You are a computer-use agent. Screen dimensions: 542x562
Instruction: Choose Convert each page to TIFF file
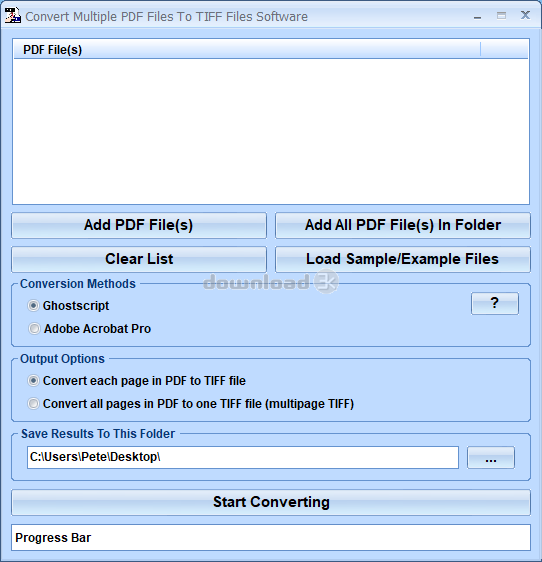[33, 381]
